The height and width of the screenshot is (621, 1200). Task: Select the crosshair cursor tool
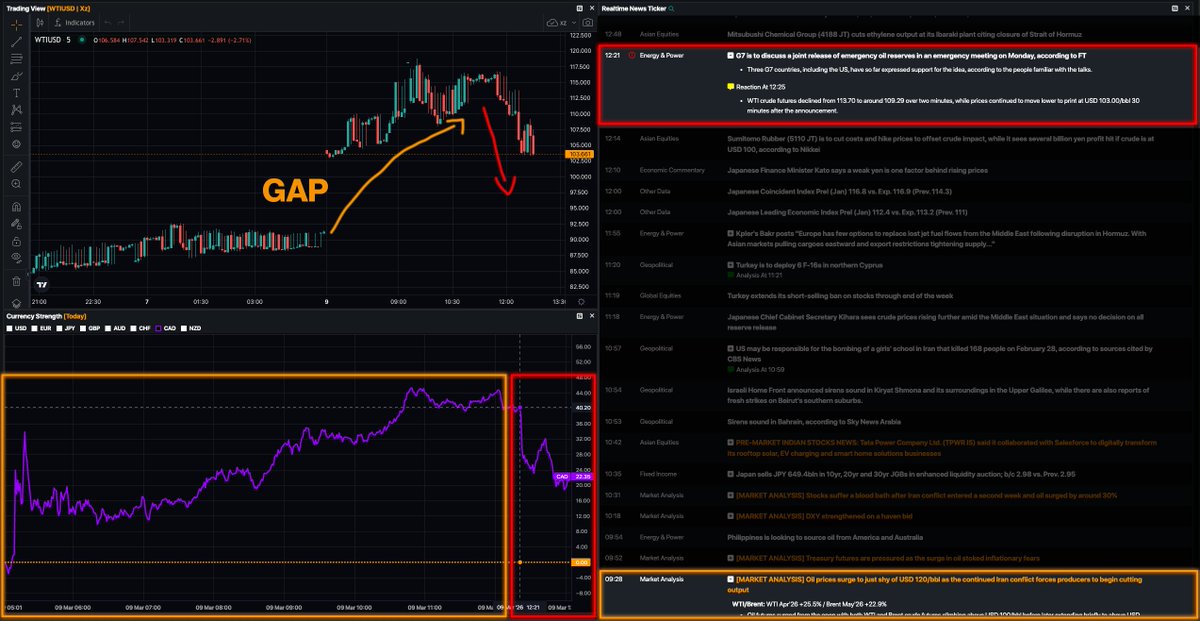16,24
